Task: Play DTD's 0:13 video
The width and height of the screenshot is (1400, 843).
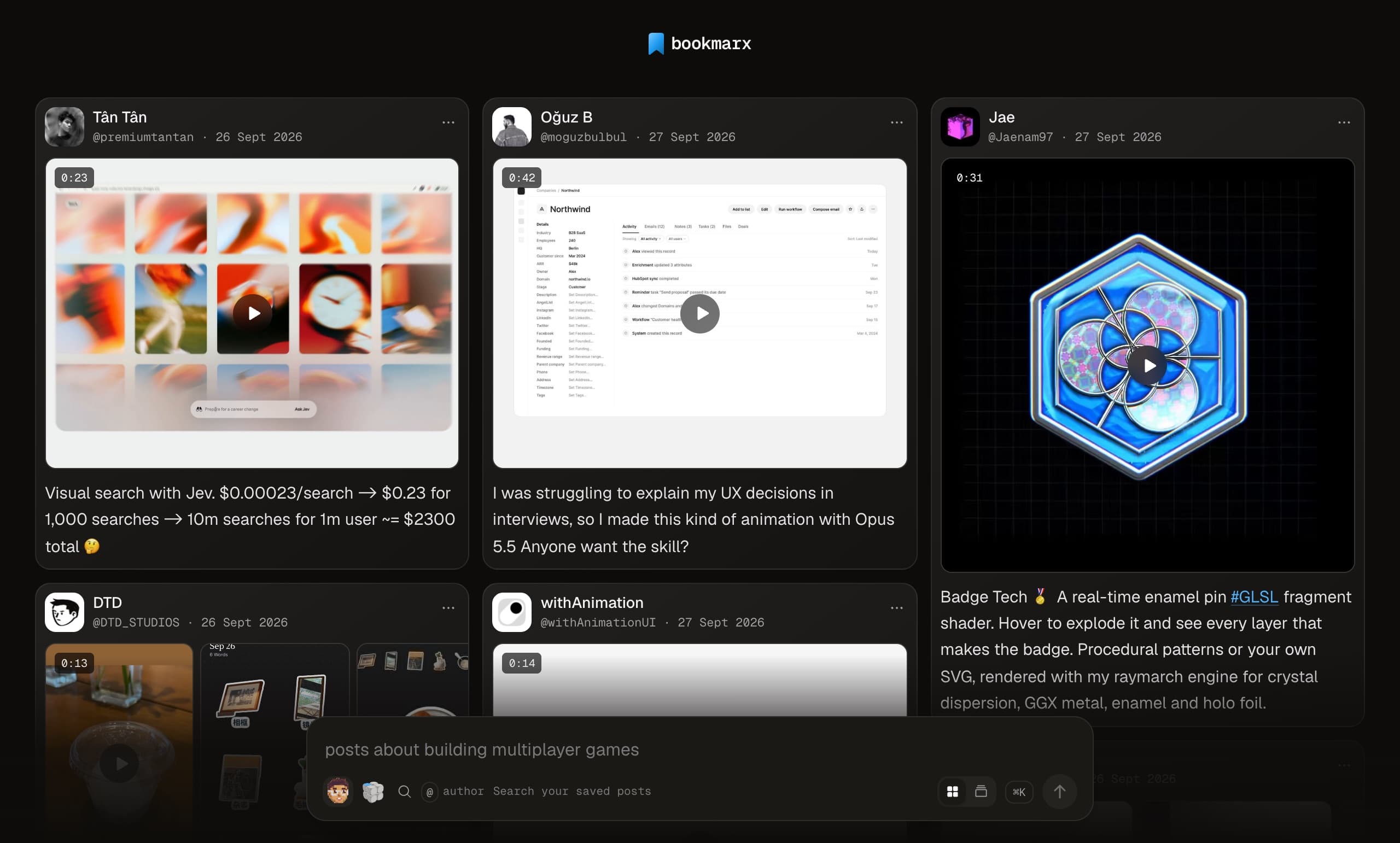Action: tap(119, 764)
